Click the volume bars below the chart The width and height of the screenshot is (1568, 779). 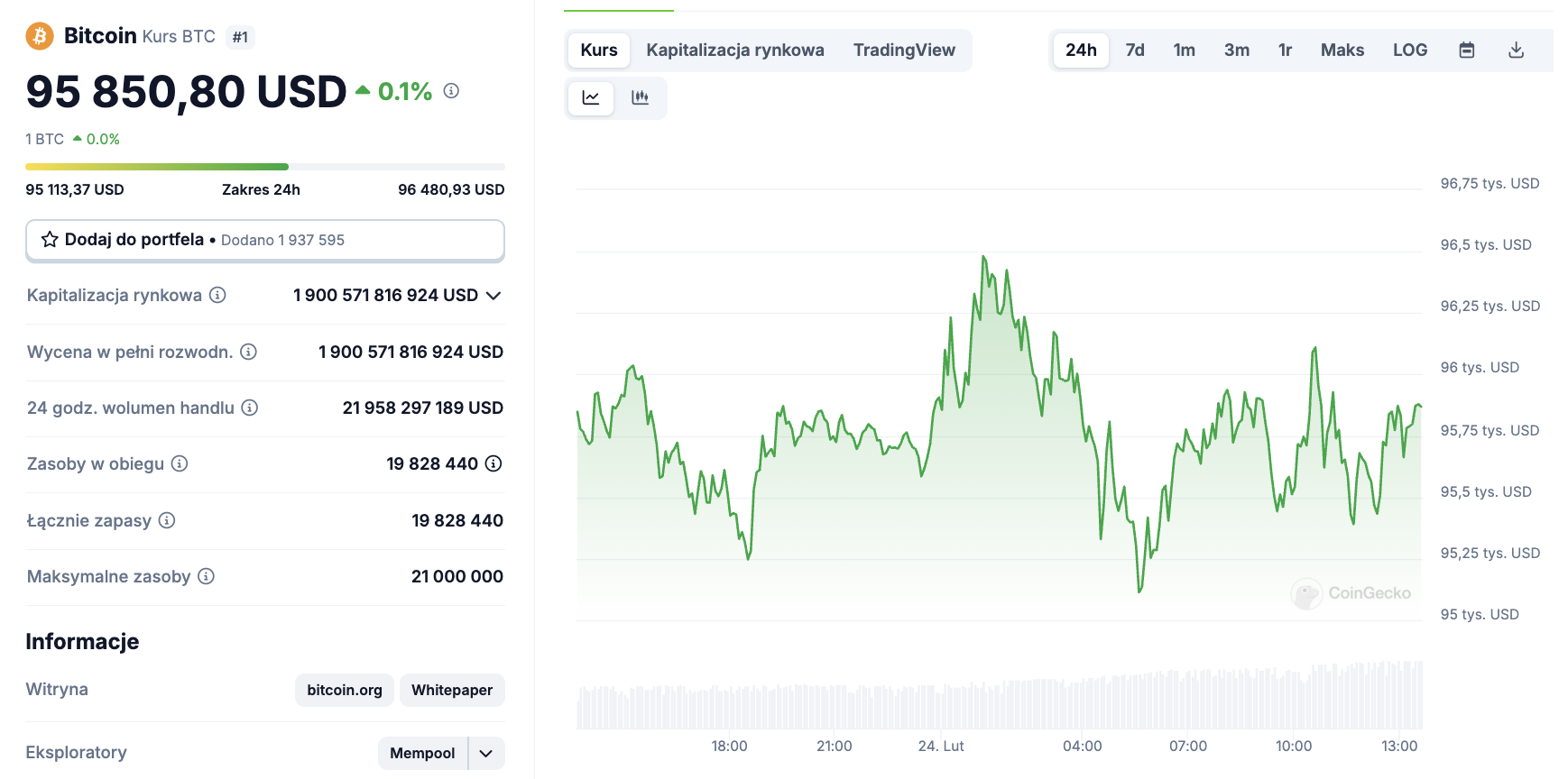click(x=1000, y=695)
